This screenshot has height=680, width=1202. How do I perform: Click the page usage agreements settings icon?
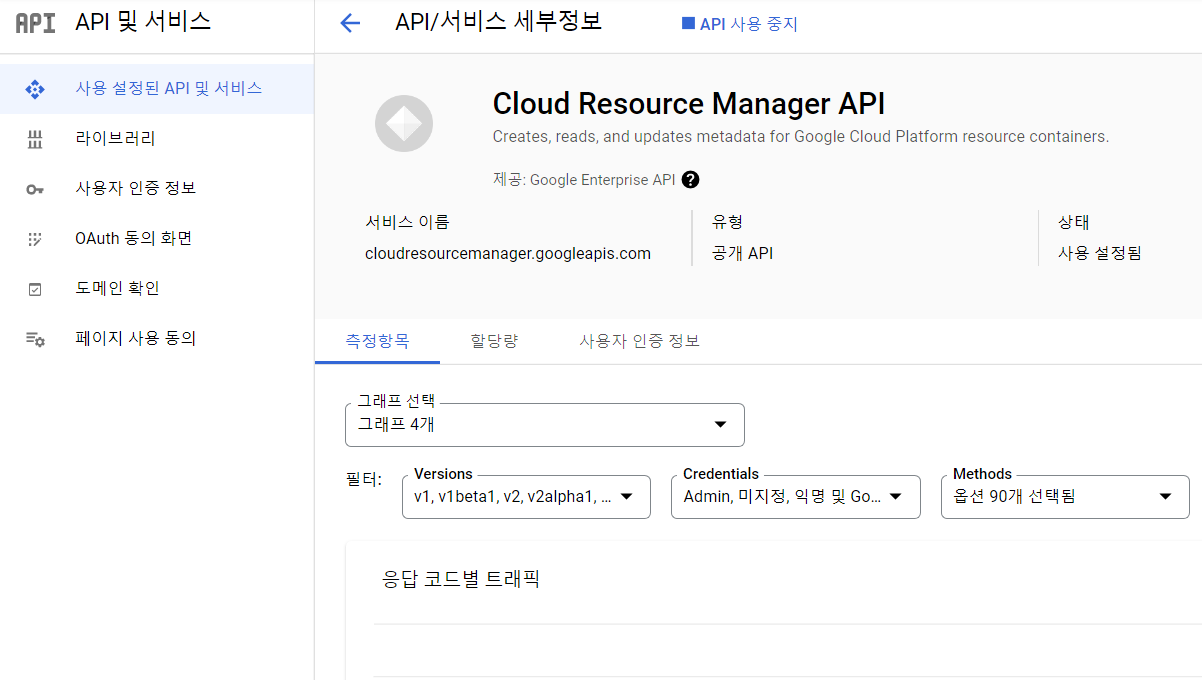[35, 339]
